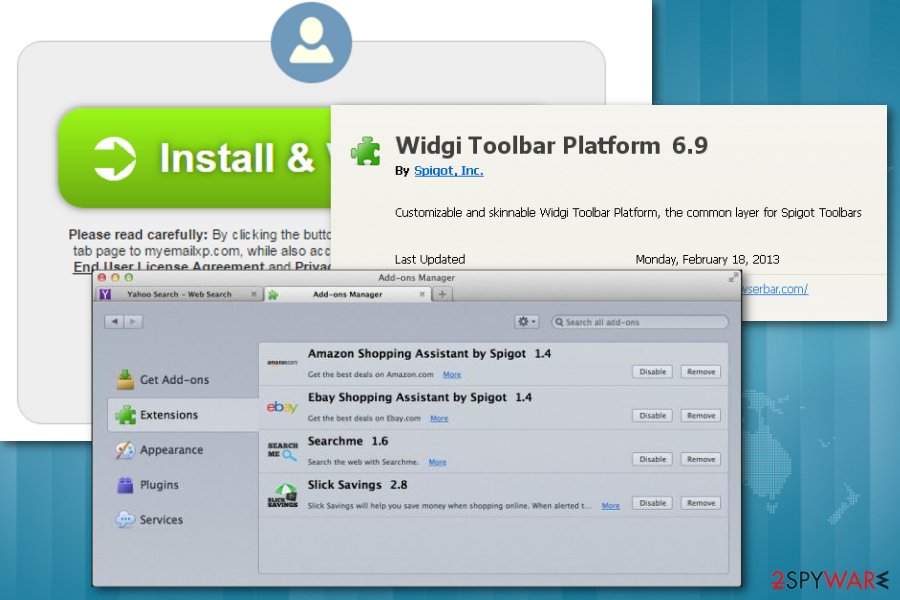The width and height of the screenshot is (900, 600).
Task: Click the arrow icon on Install button
Action: point(114,158)
